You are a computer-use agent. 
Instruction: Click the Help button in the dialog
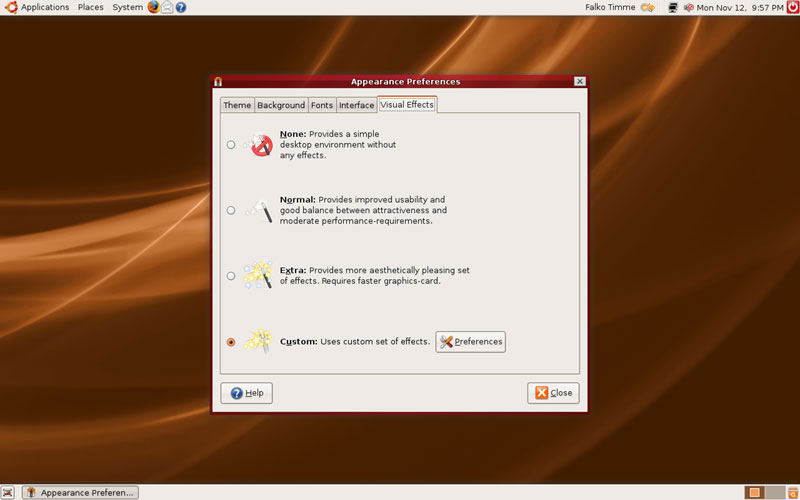[246, 393]
